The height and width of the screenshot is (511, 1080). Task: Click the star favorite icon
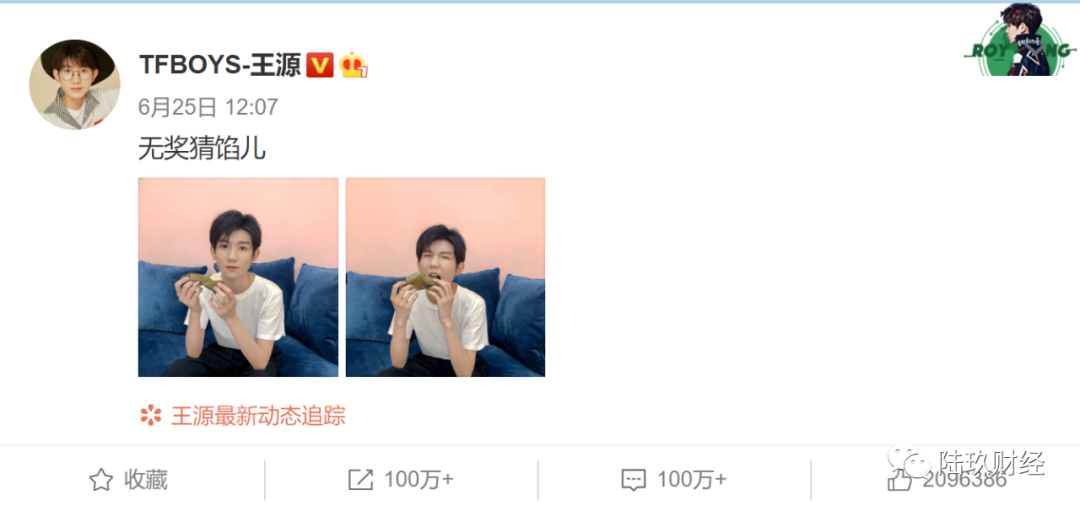pos(101,480)
